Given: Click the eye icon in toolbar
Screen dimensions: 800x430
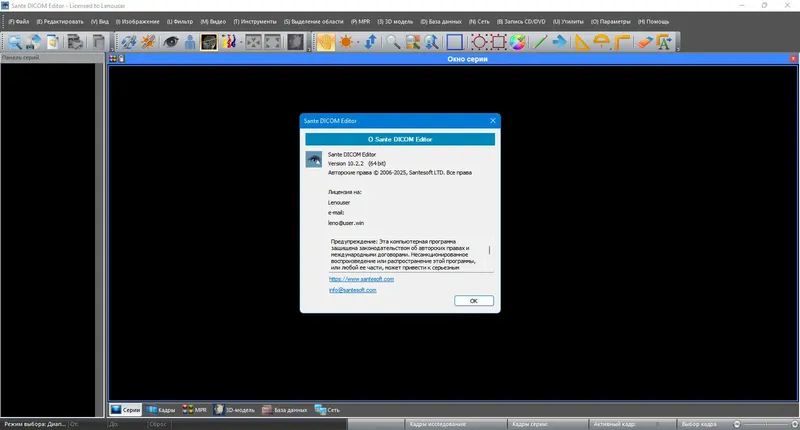Looking at the screenshot, I should tap(170, 42).
